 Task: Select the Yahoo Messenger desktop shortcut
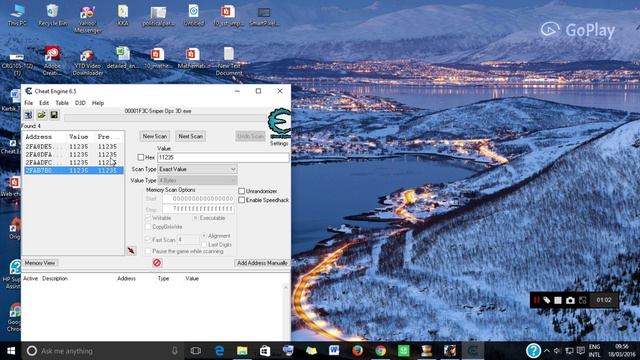(x=88, y=19)
